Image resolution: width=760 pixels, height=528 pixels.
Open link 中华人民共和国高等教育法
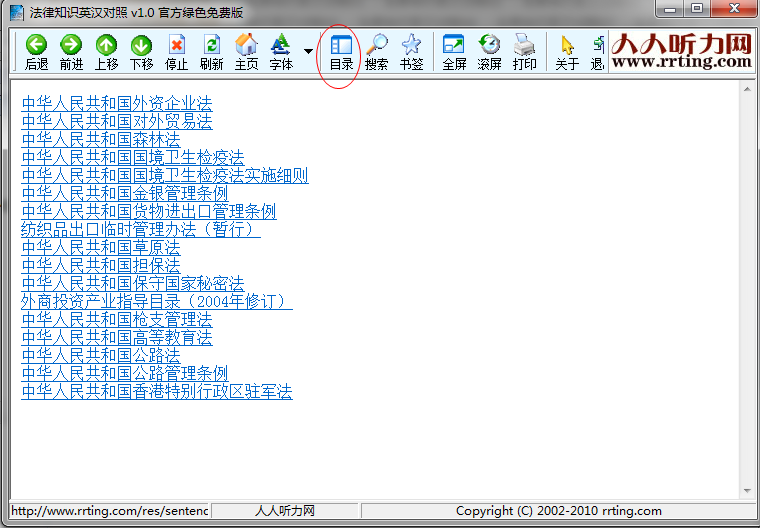pyautogui.click(x=117, y=337)
